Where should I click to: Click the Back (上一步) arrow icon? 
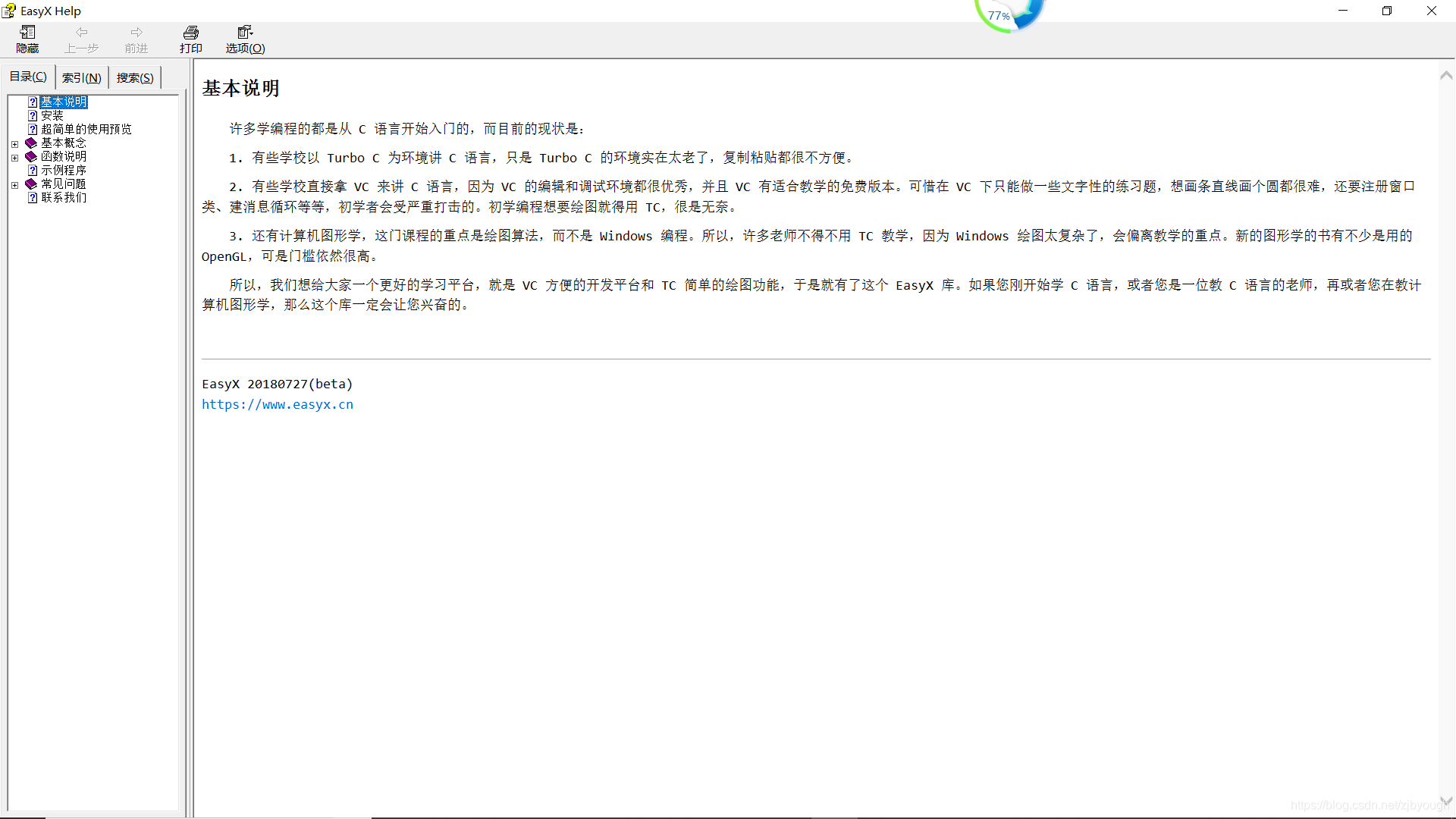[x=81, y=32]
